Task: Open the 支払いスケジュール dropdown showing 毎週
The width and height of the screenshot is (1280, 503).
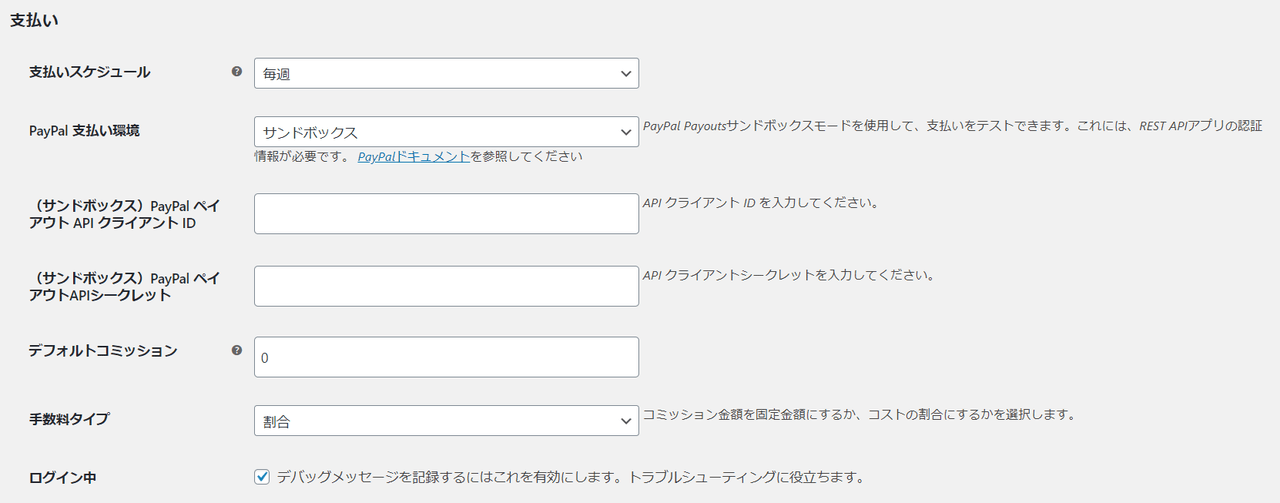Action: click(x=446, y=73)
